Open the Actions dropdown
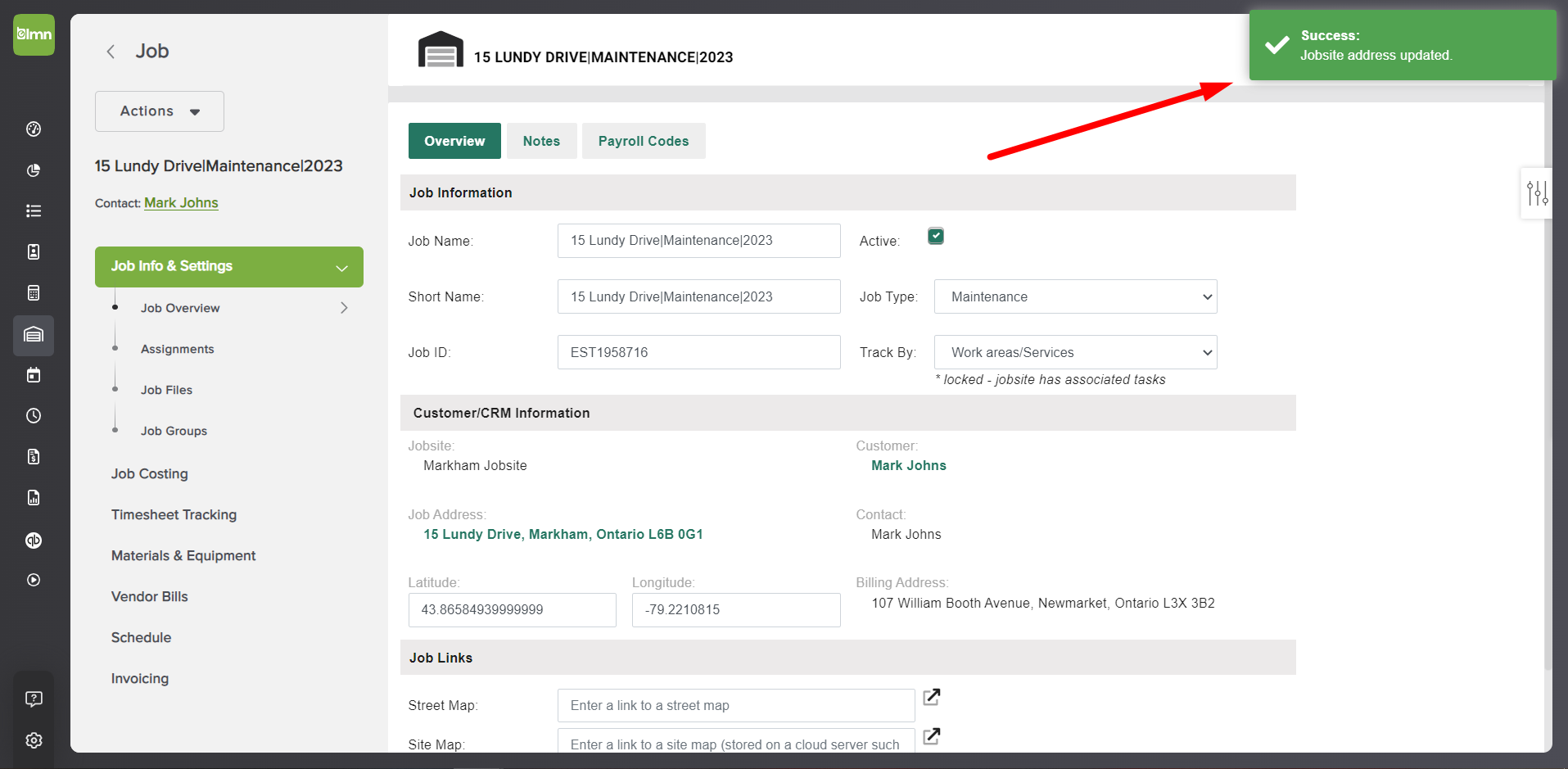The width and height of the screenshot is (1568, 769). 160,111
